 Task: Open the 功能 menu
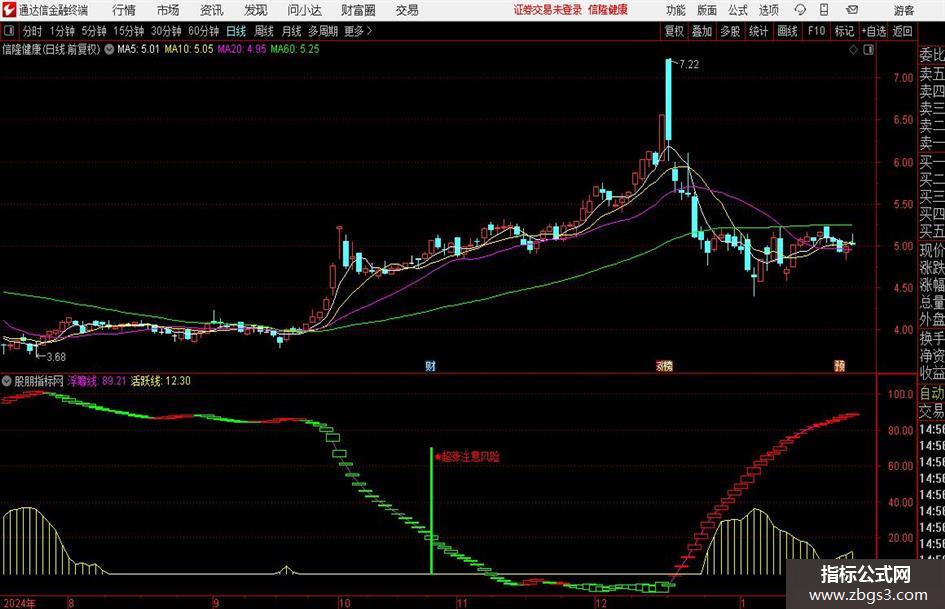[676, 10]
